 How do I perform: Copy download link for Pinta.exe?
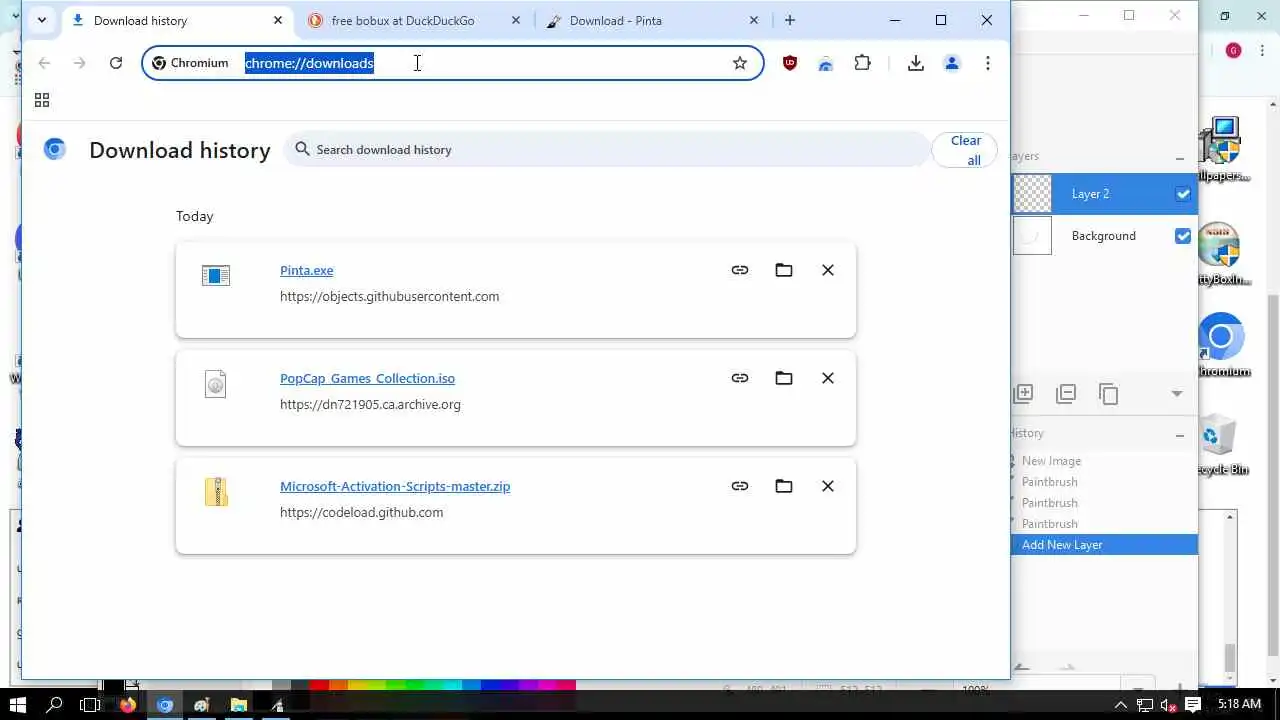pyautogui.click(x=740, y=270)
